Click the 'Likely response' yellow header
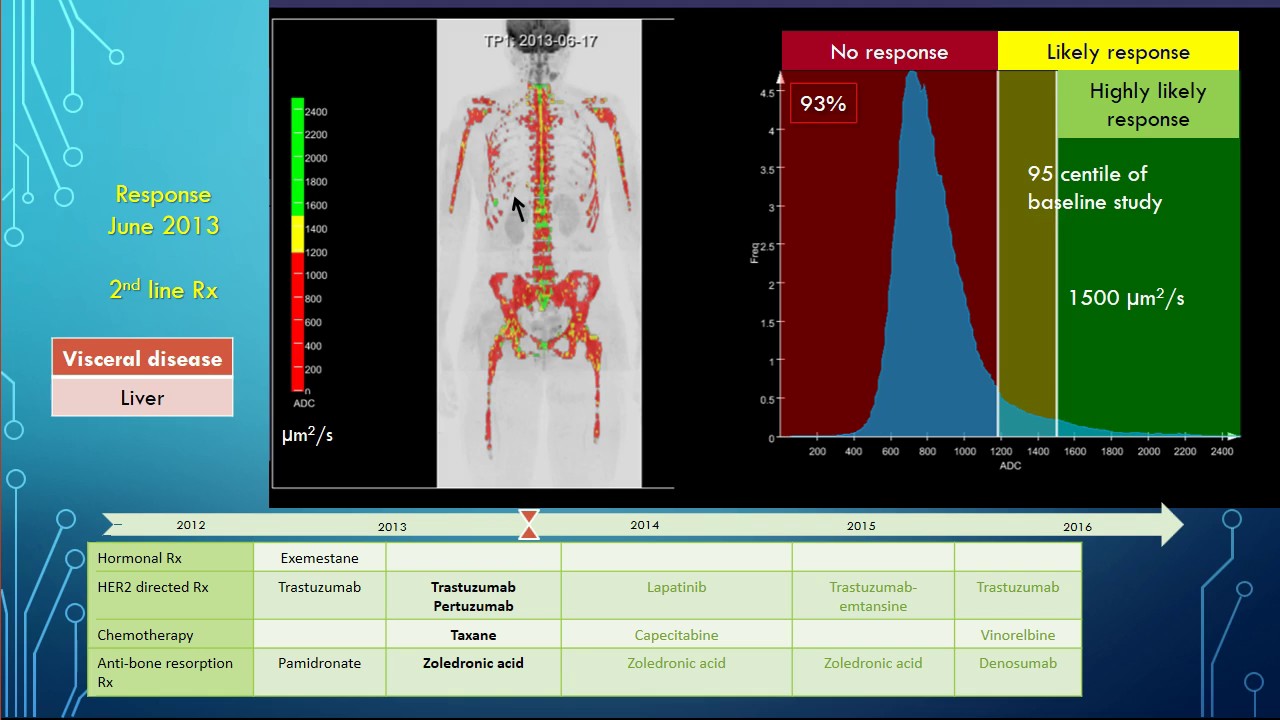This screenshot has width=1280, height=720. pos(1118,52)
